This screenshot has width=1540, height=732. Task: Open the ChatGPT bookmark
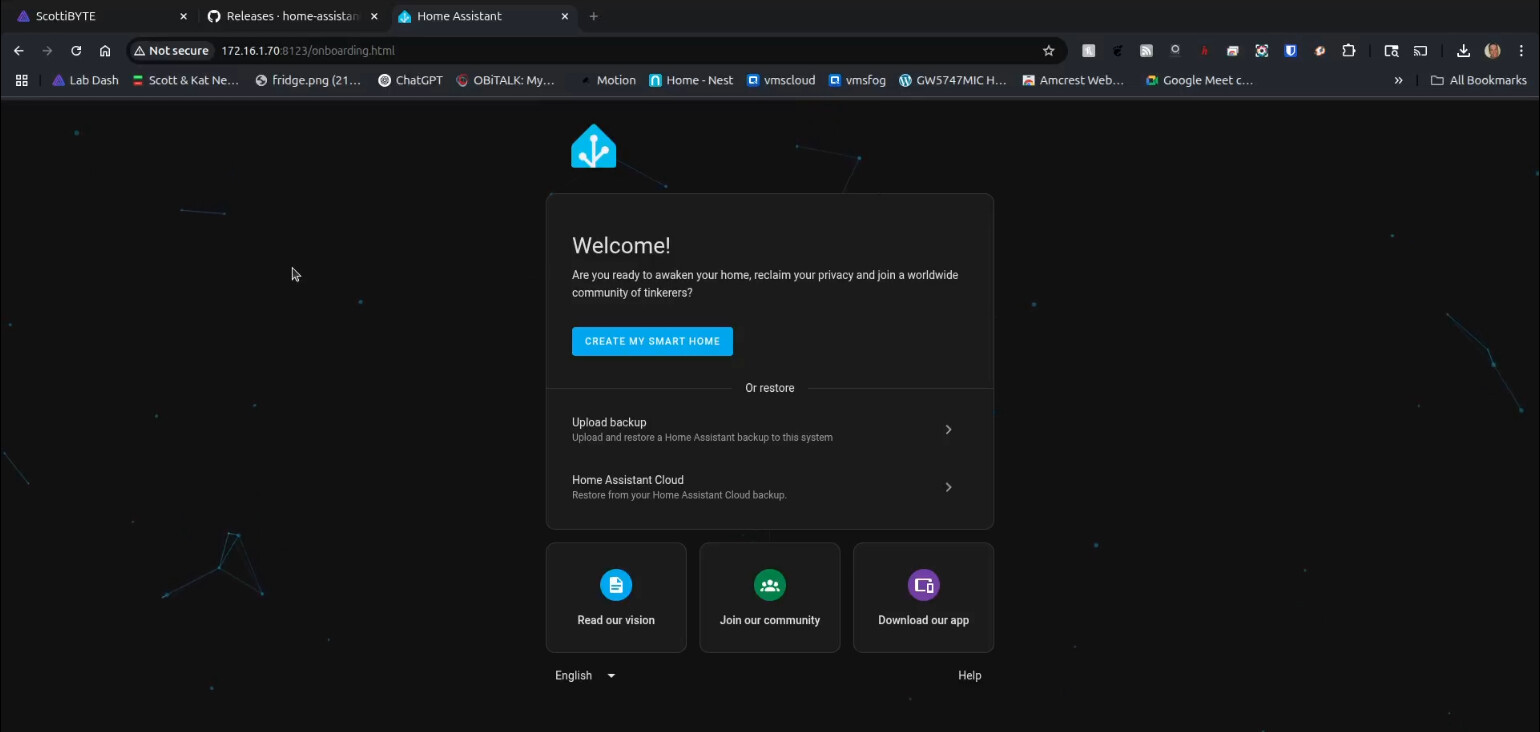pos(410,80)
